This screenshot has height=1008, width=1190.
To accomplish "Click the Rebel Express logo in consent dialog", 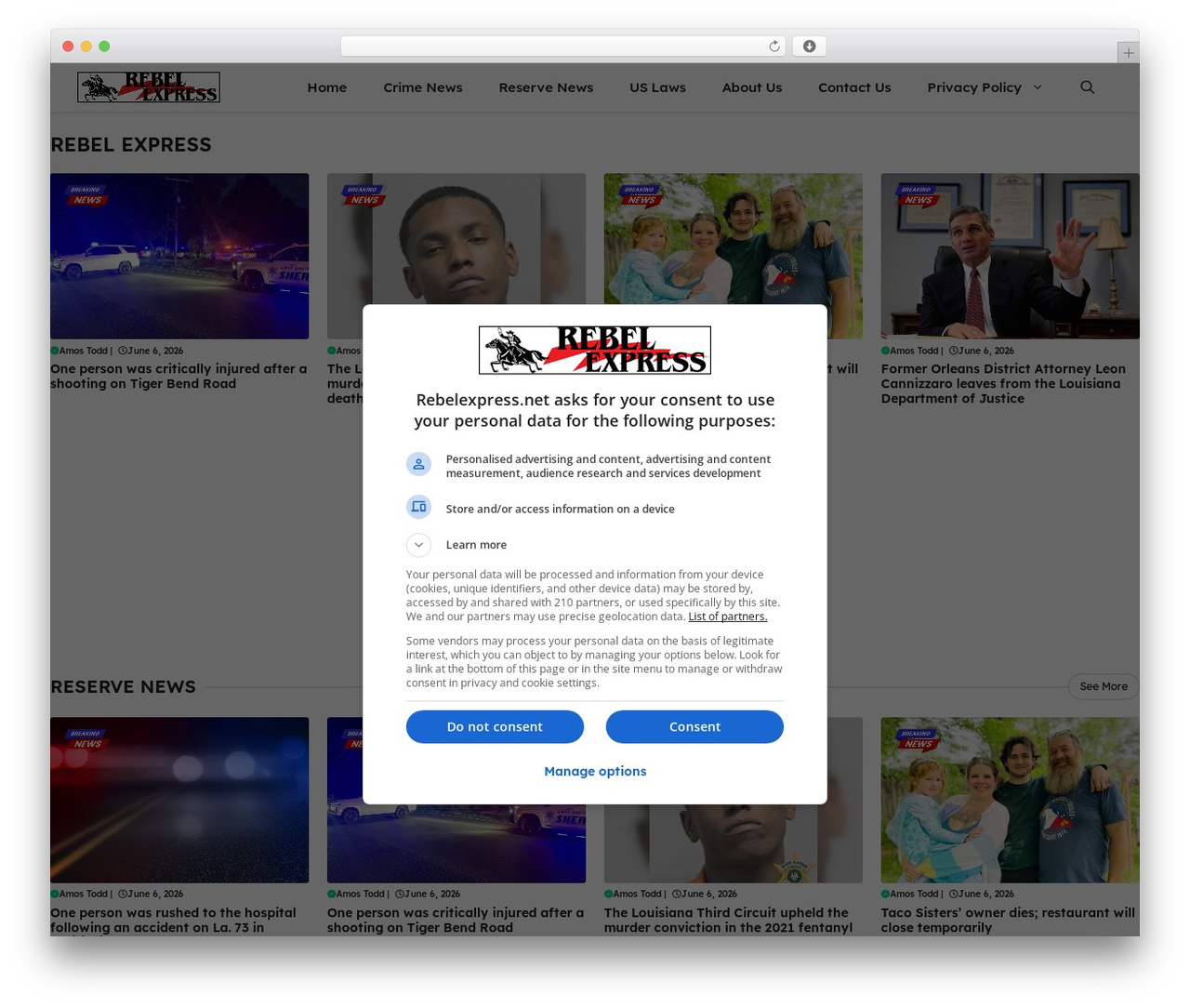I will (595, 351).
